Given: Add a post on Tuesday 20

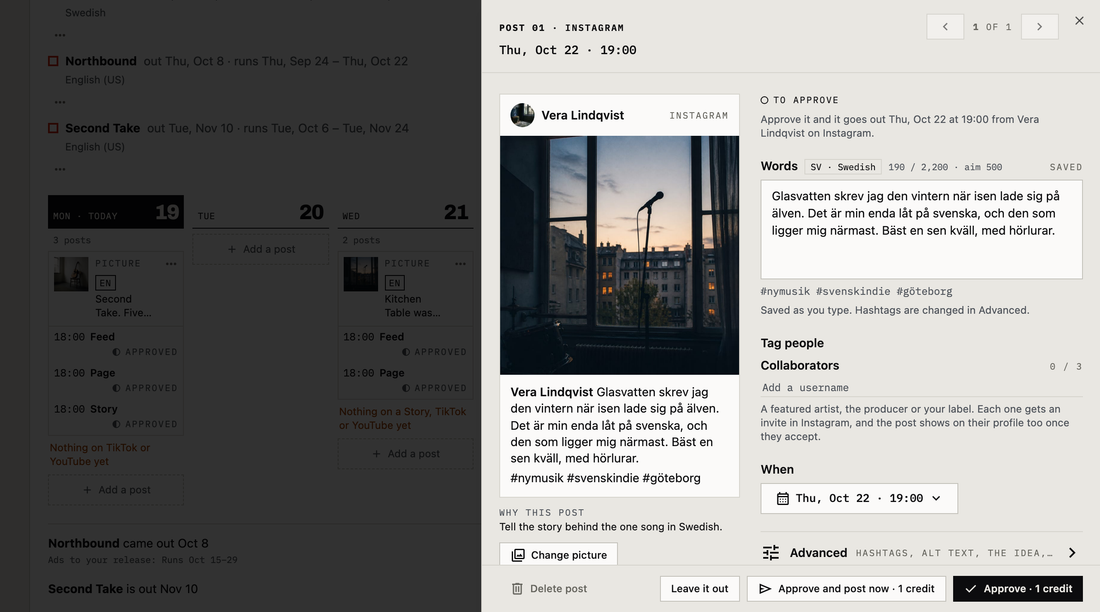Looking at the screenshot, I should coord(261,249).
